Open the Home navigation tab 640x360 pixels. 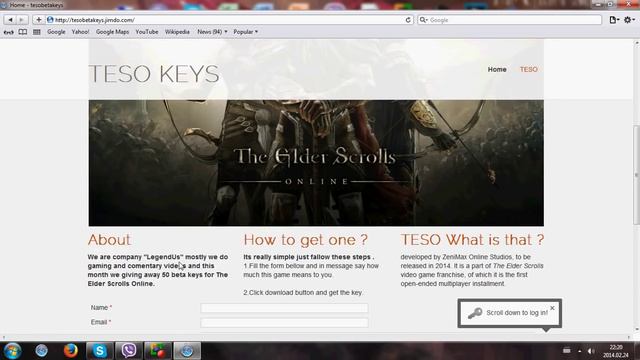coord(497,69)
